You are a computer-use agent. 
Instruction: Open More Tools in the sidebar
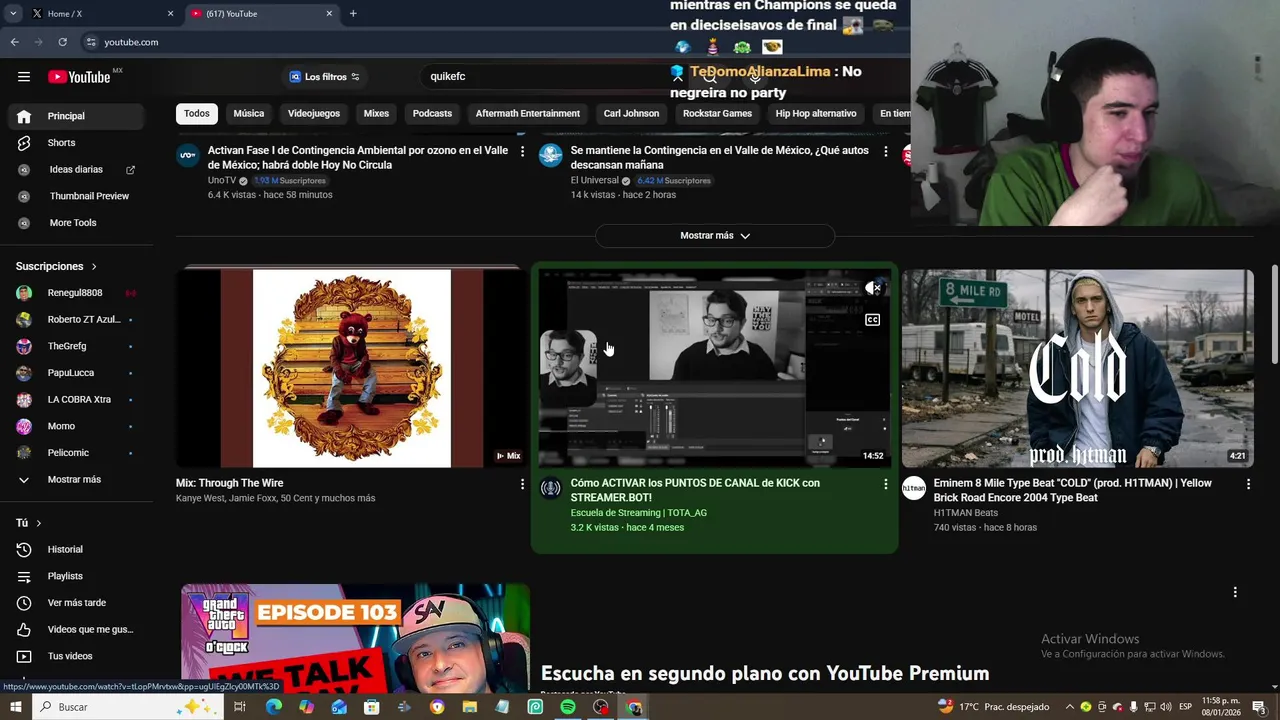pos(77,223)
